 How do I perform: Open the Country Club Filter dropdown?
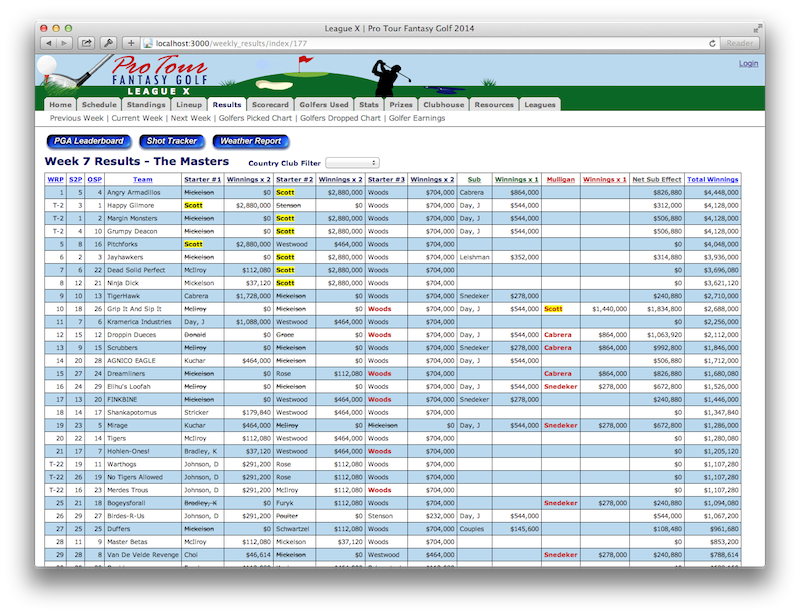tap(352, 162)
